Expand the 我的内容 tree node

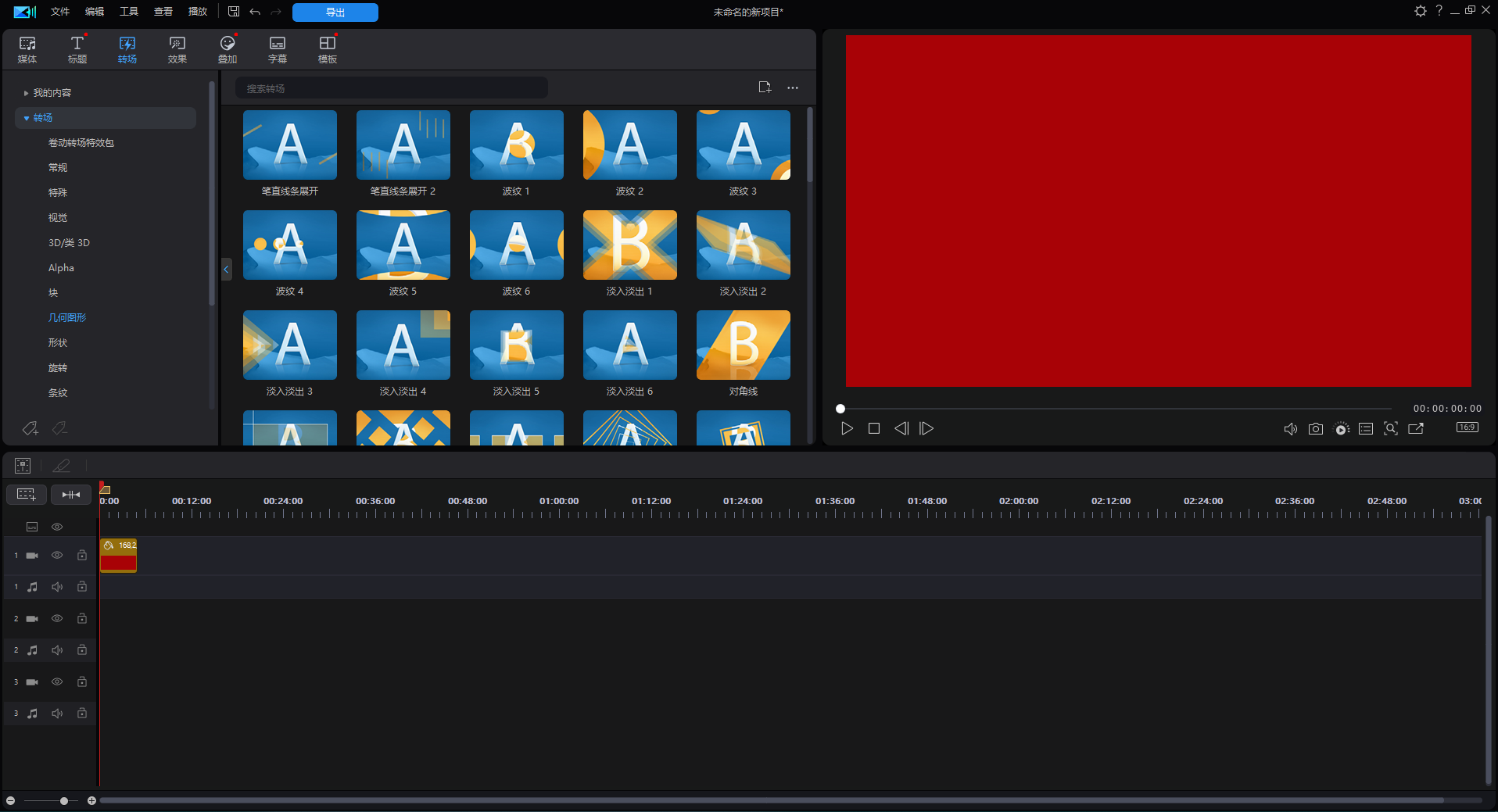[x=26, y=93]
